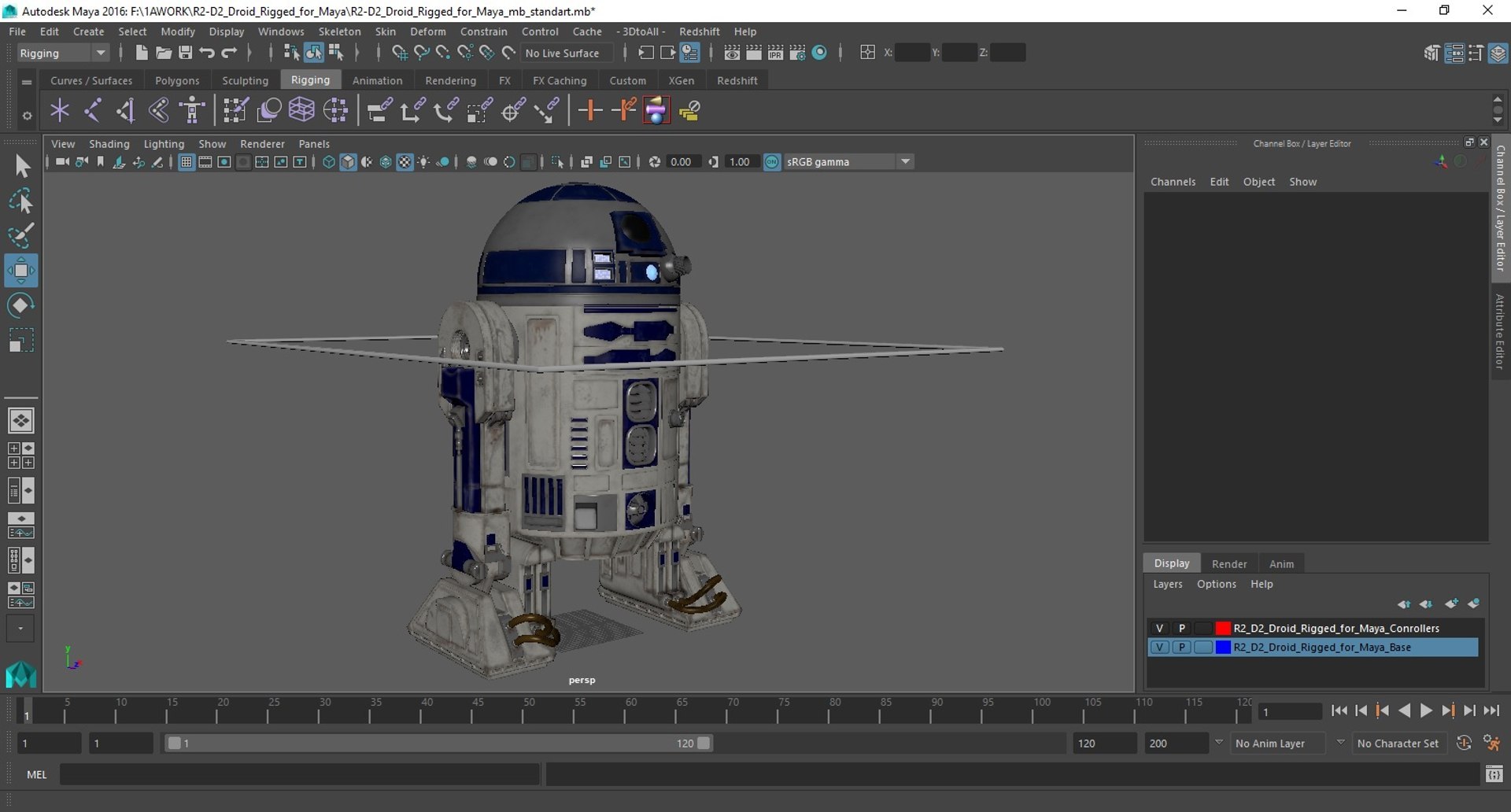Click the current frame field near playback
The width and height of the screenshot is (1511, 812).
[1290, 711]
